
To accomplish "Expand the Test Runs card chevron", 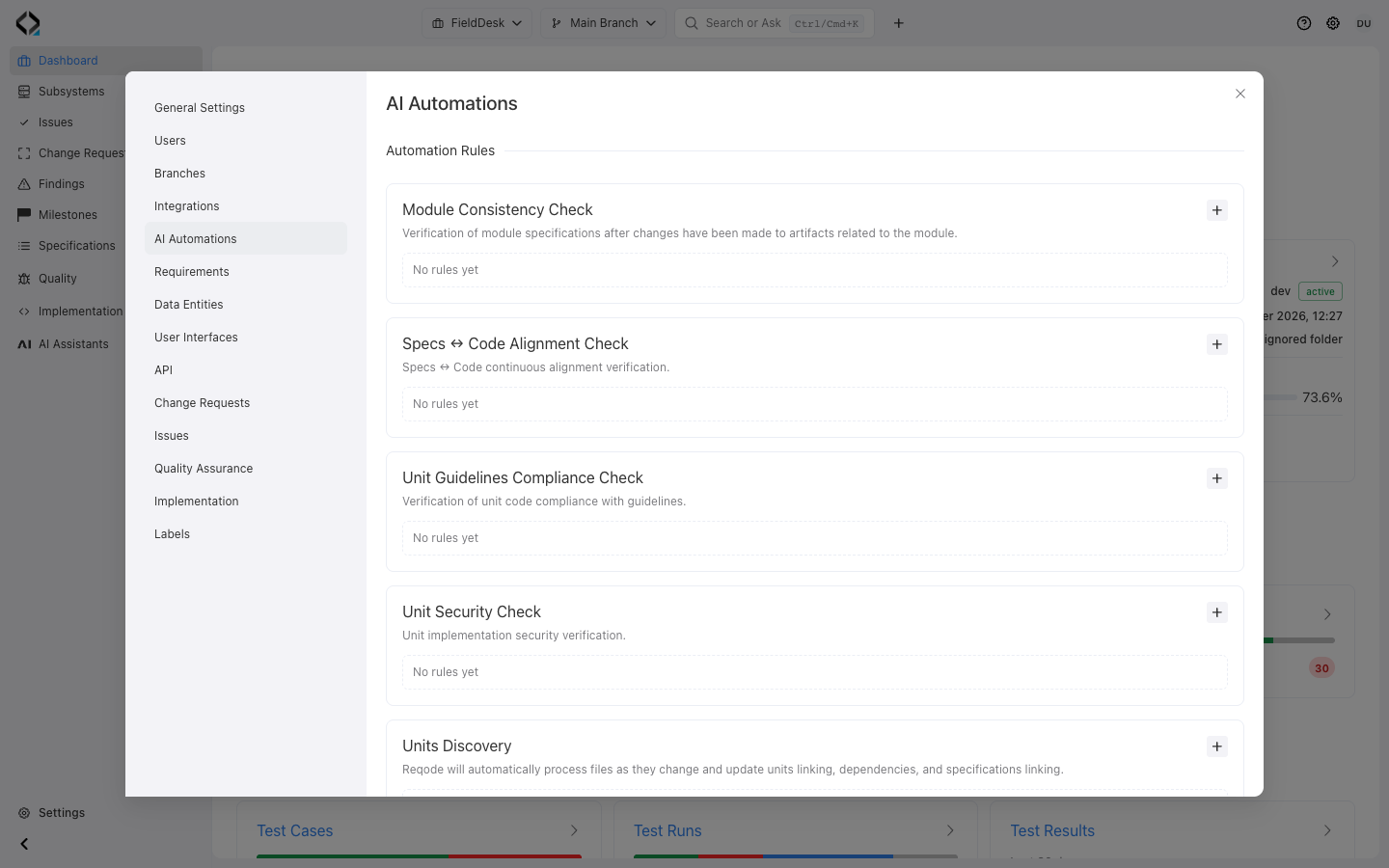I will [950, 830].
